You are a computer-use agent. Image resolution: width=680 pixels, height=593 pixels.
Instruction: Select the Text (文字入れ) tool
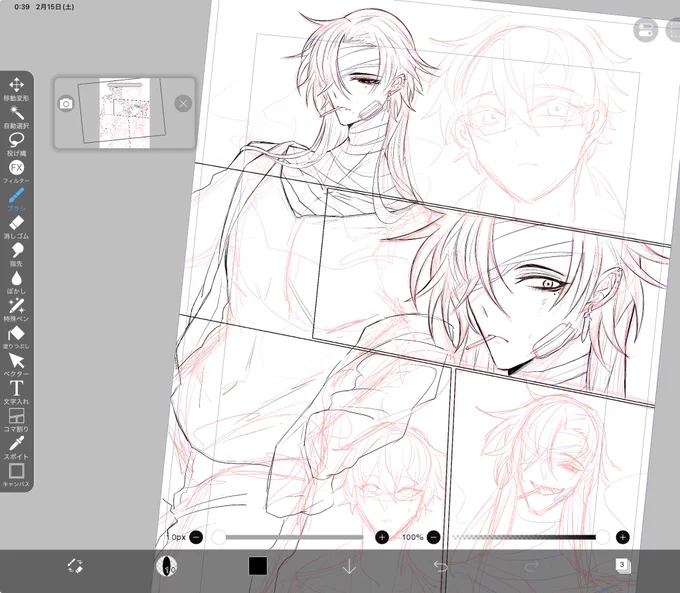coord(16,393)
